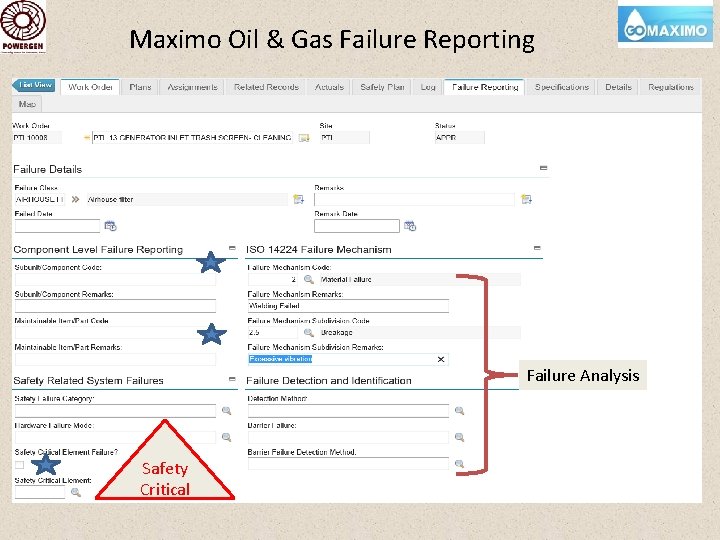Click the Hardware Failure Mode field
The image size is (720, 540).
pyautogui.click(x=115, y=437)
